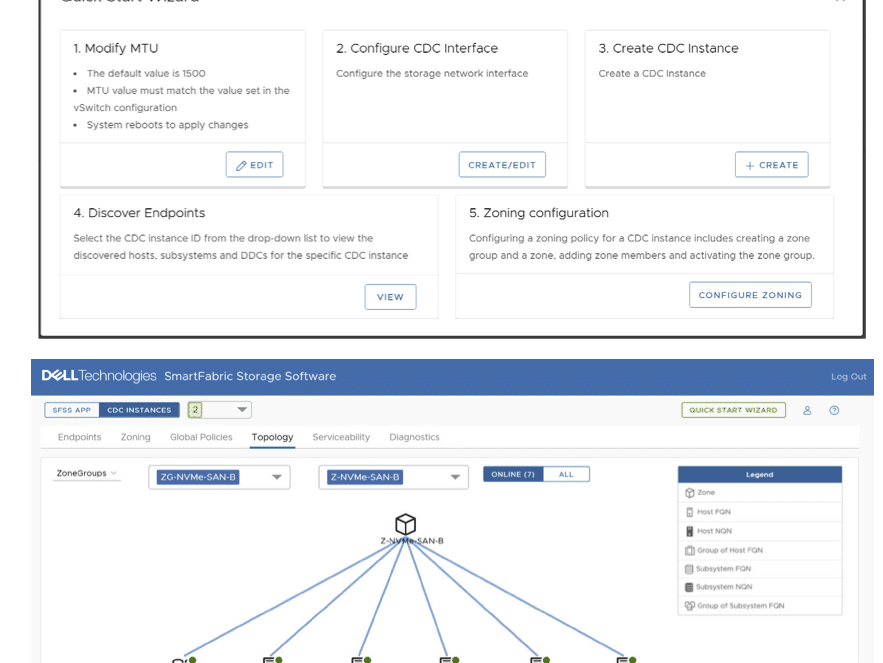Open the Diagnostics tab
The width and height of the screenshot is (883, 663).
pyautogui.click(x=414, y=437)
